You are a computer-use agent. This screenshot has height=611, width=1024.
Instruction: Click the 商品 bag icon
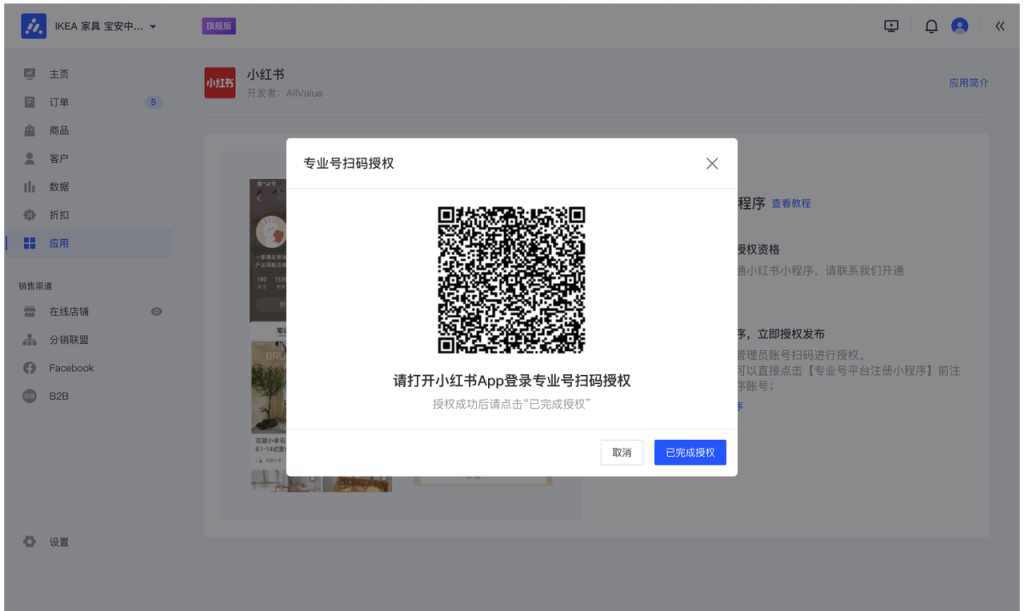point(29,130)
